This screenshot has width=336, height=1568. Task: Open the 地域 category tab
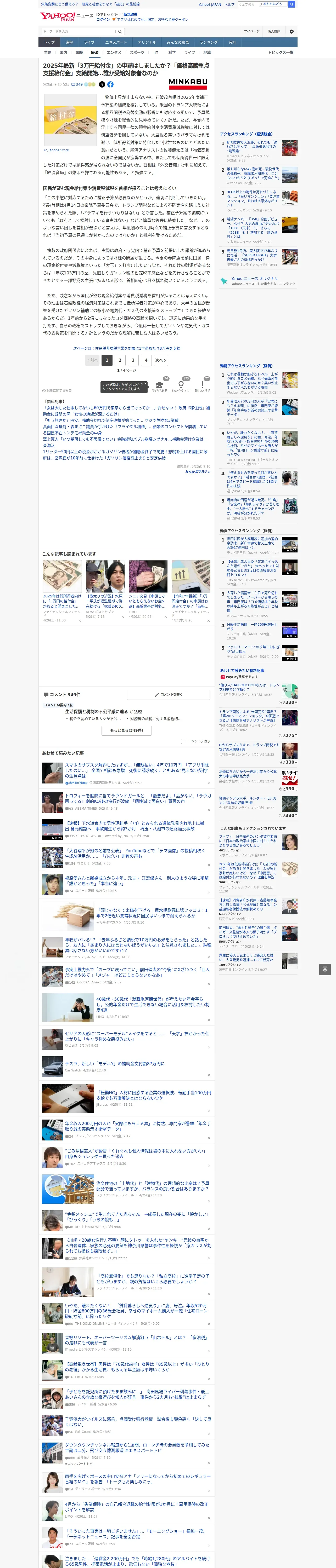207,52
